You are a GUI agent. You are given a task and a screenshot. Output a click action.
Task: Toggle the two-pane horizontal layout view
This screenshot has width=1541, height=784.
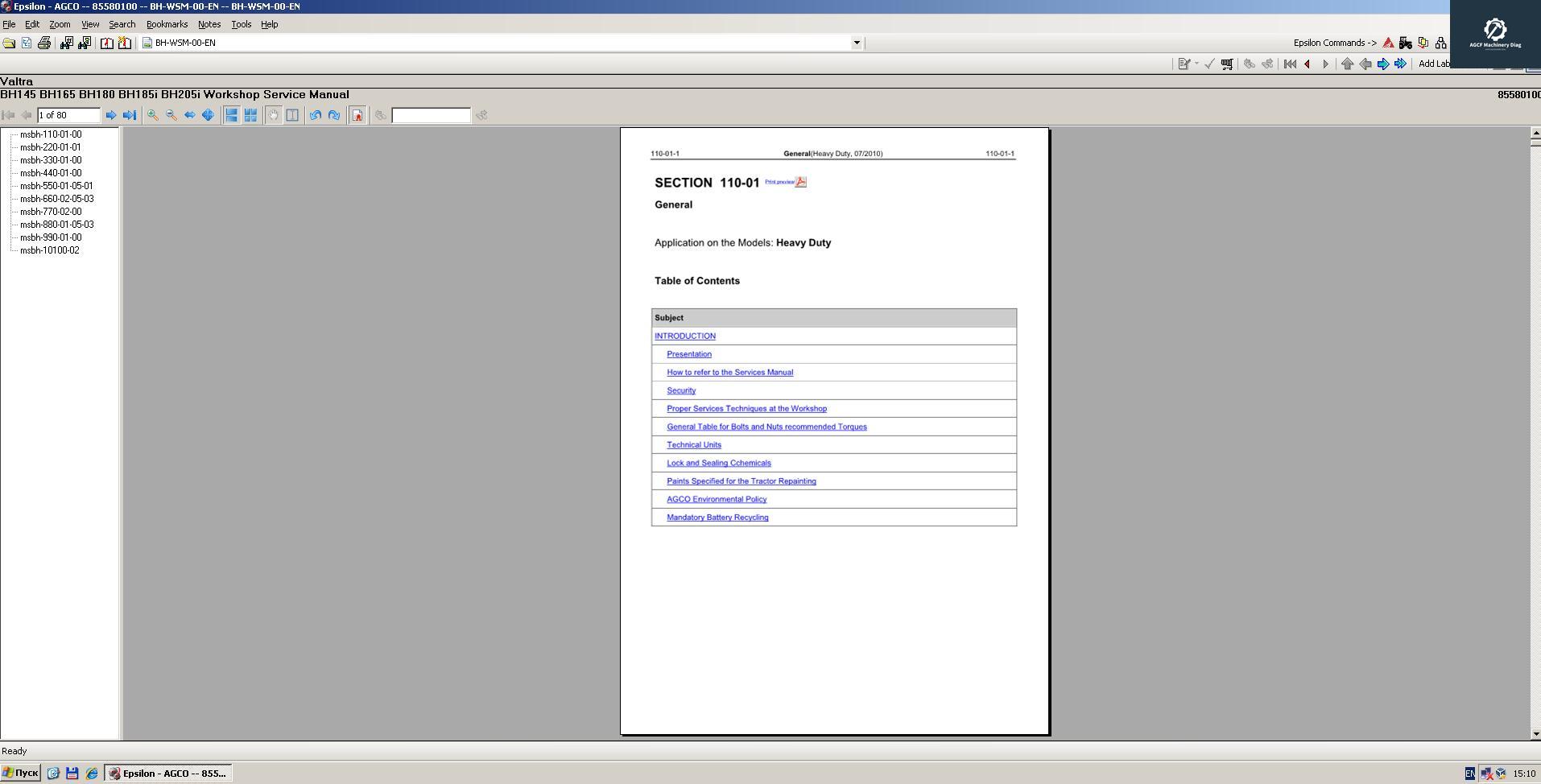[x=232, y=115]
